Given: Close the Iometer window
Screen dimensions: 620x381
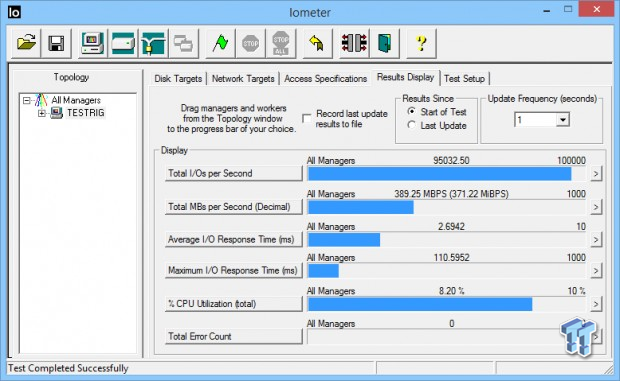Looking at the screenshot, I should click(597, 9).
